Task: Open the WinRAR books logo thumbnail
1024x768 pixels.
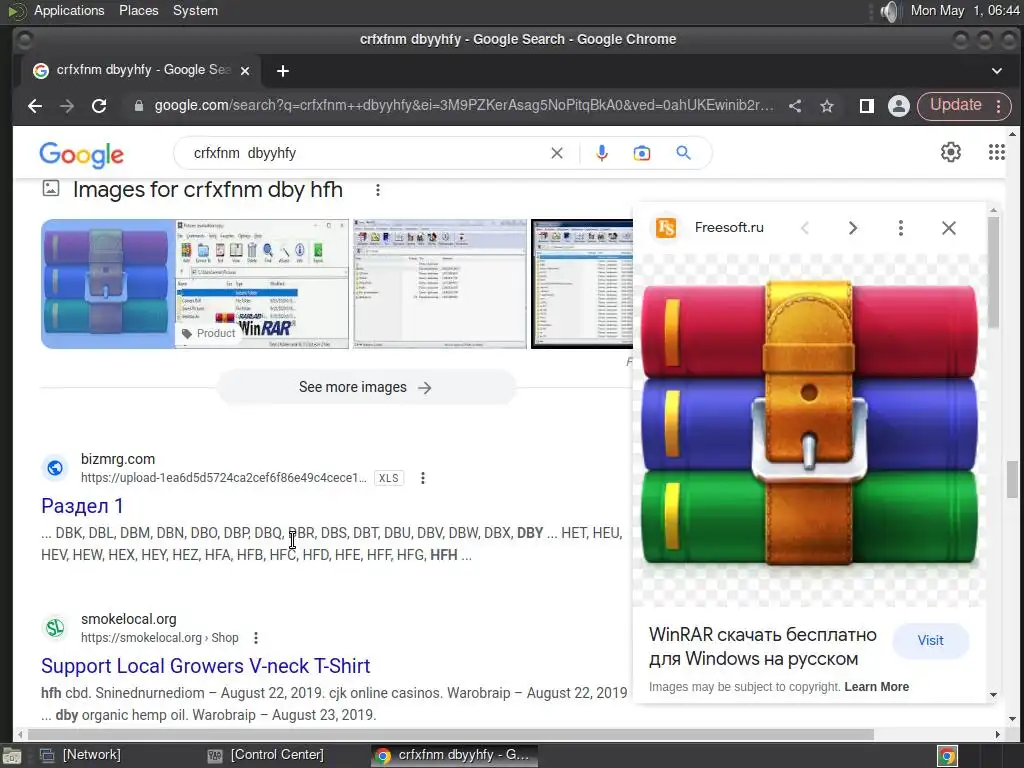Action: click(x=108, y=283)
